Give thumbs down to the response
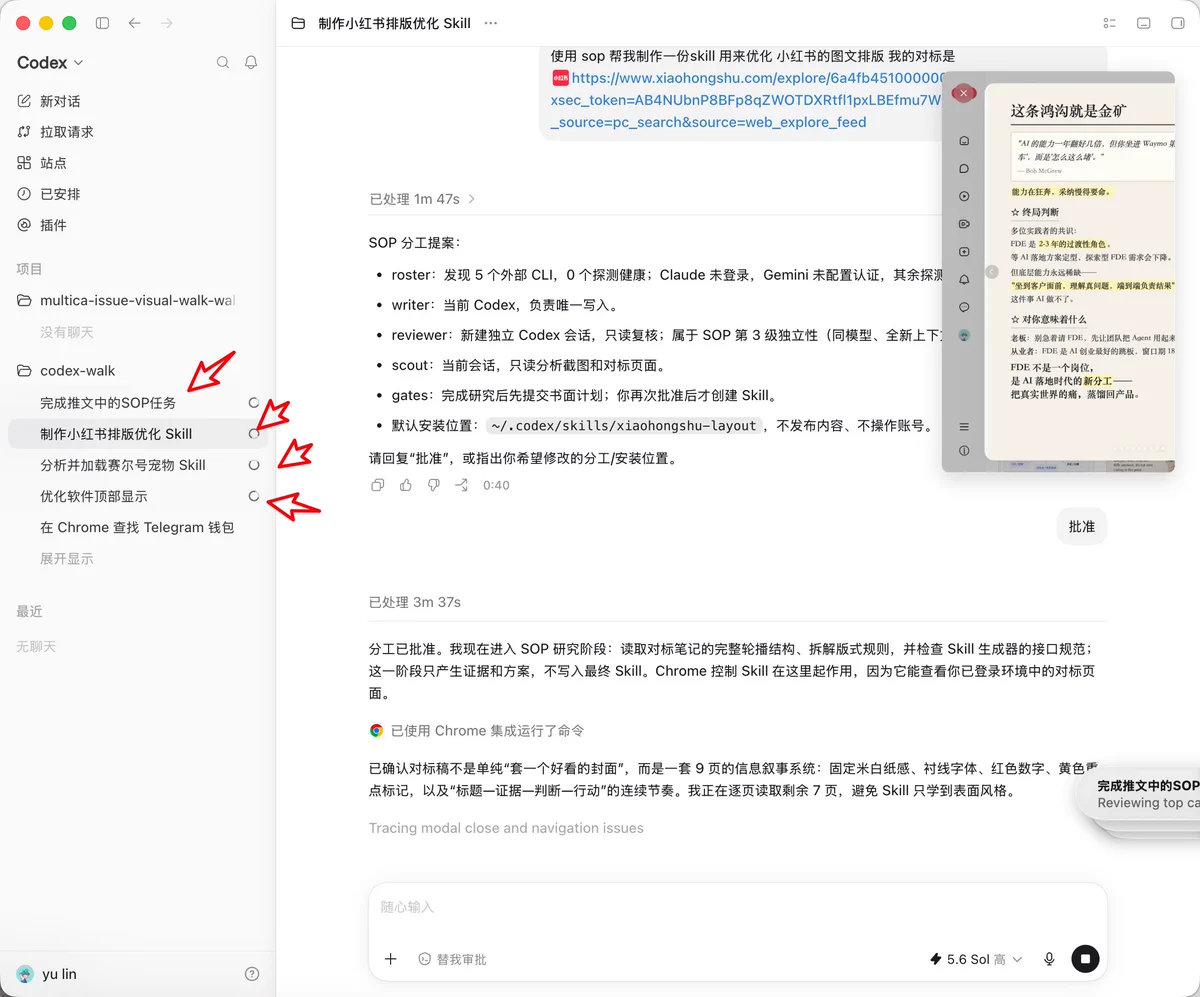This screenshot has height=997, width=1200. [433, 485]
